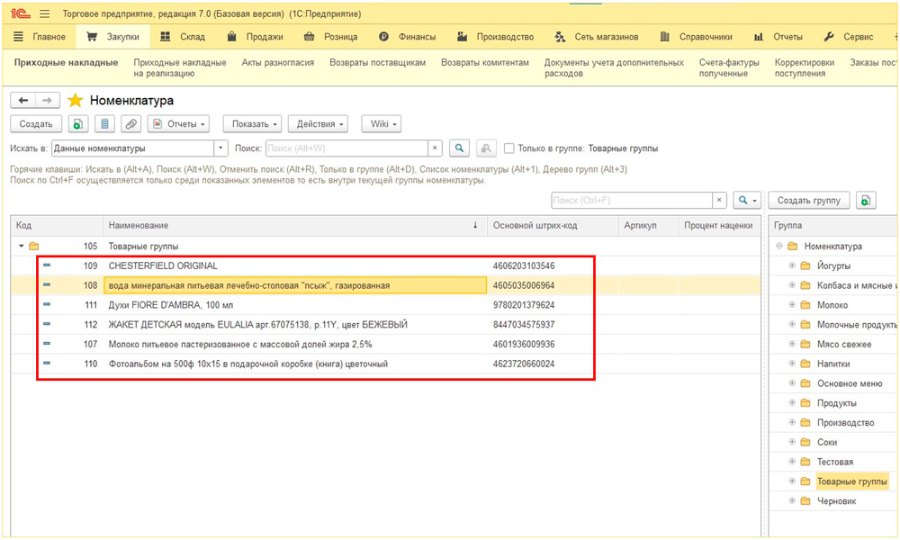Select the Черновик group in tree
900x540 pixels.
tap(836, 501)
